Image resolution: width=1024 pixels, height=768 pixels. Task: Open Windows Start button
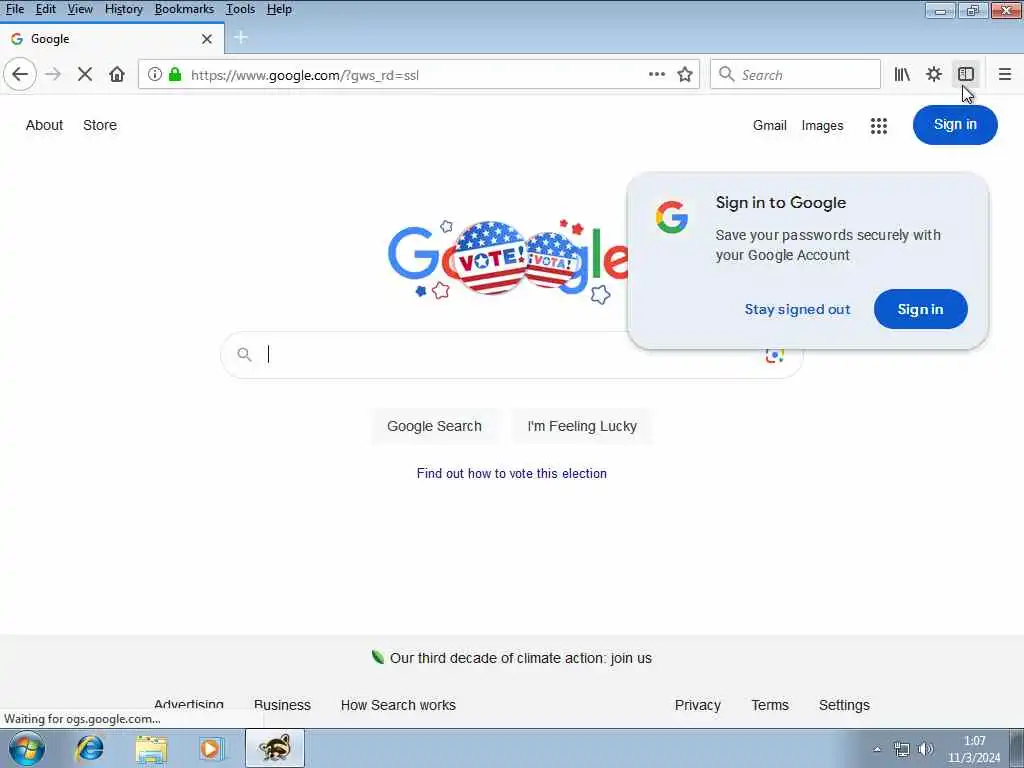27,748
